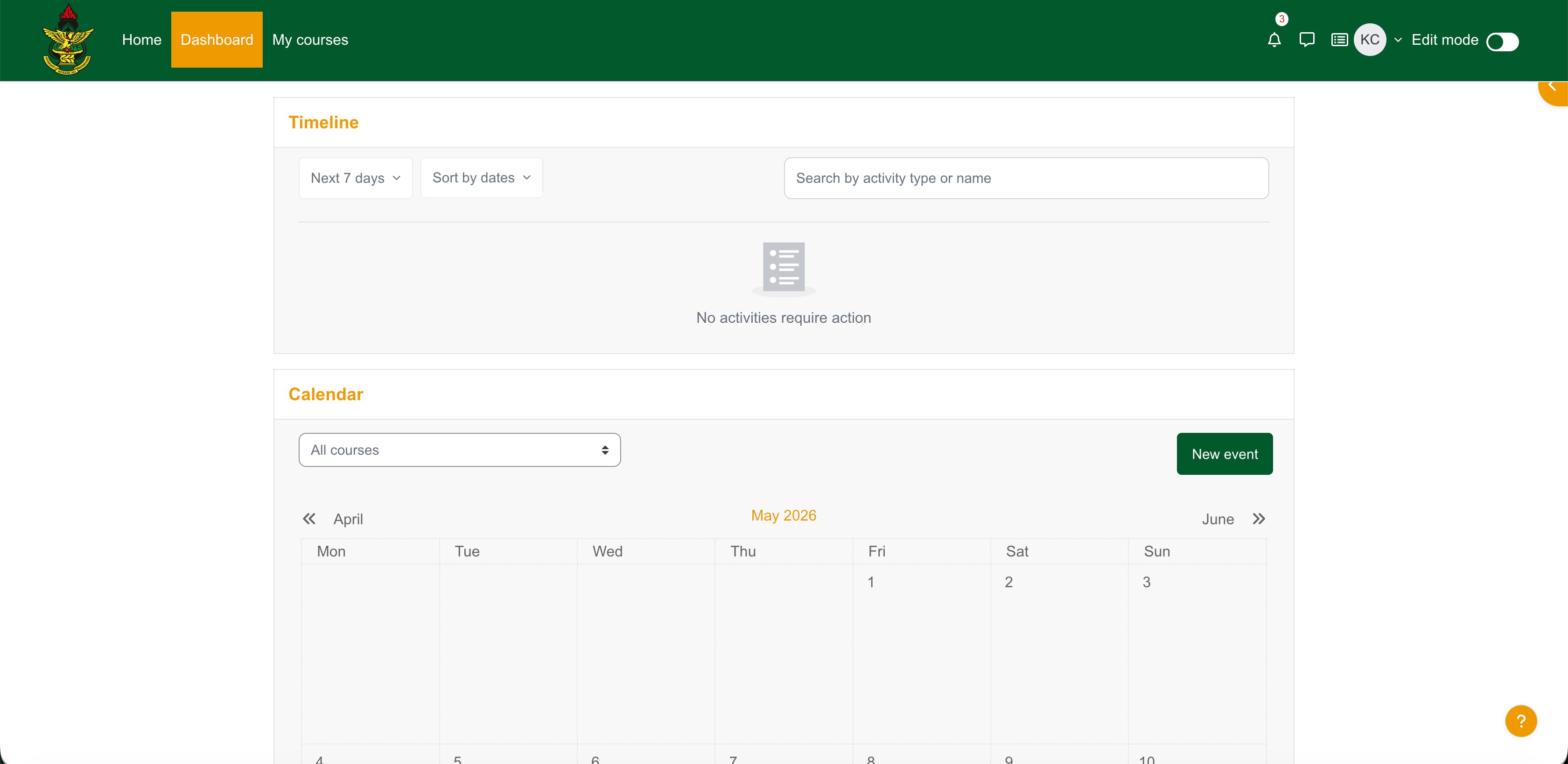
Task: Open the orange help question mark button
Action: (1520, 721)
